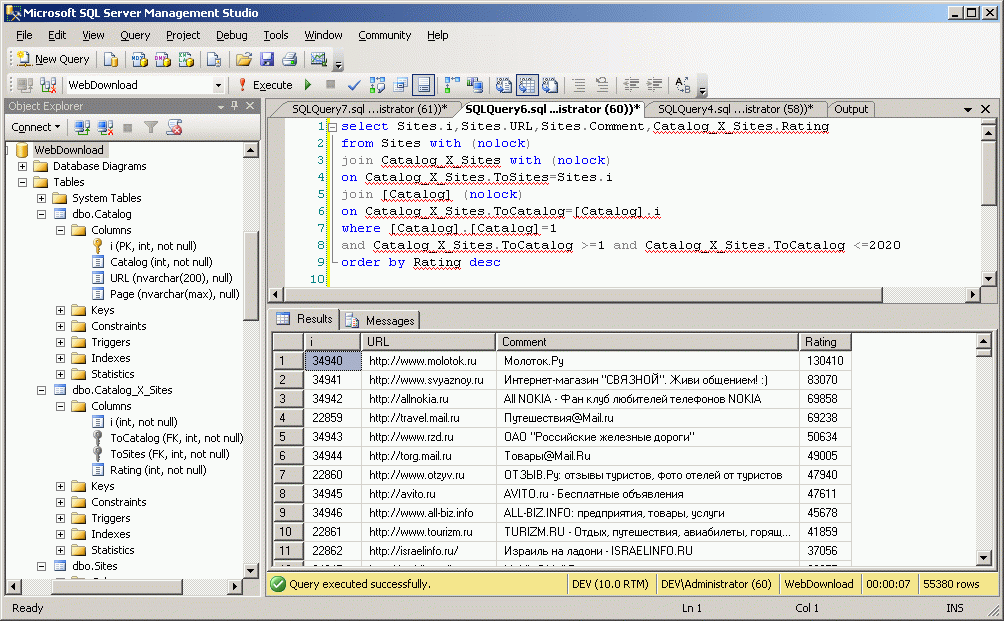Click the Rating column header in results
Screen dimensions: 1004x621
[824, 341]
